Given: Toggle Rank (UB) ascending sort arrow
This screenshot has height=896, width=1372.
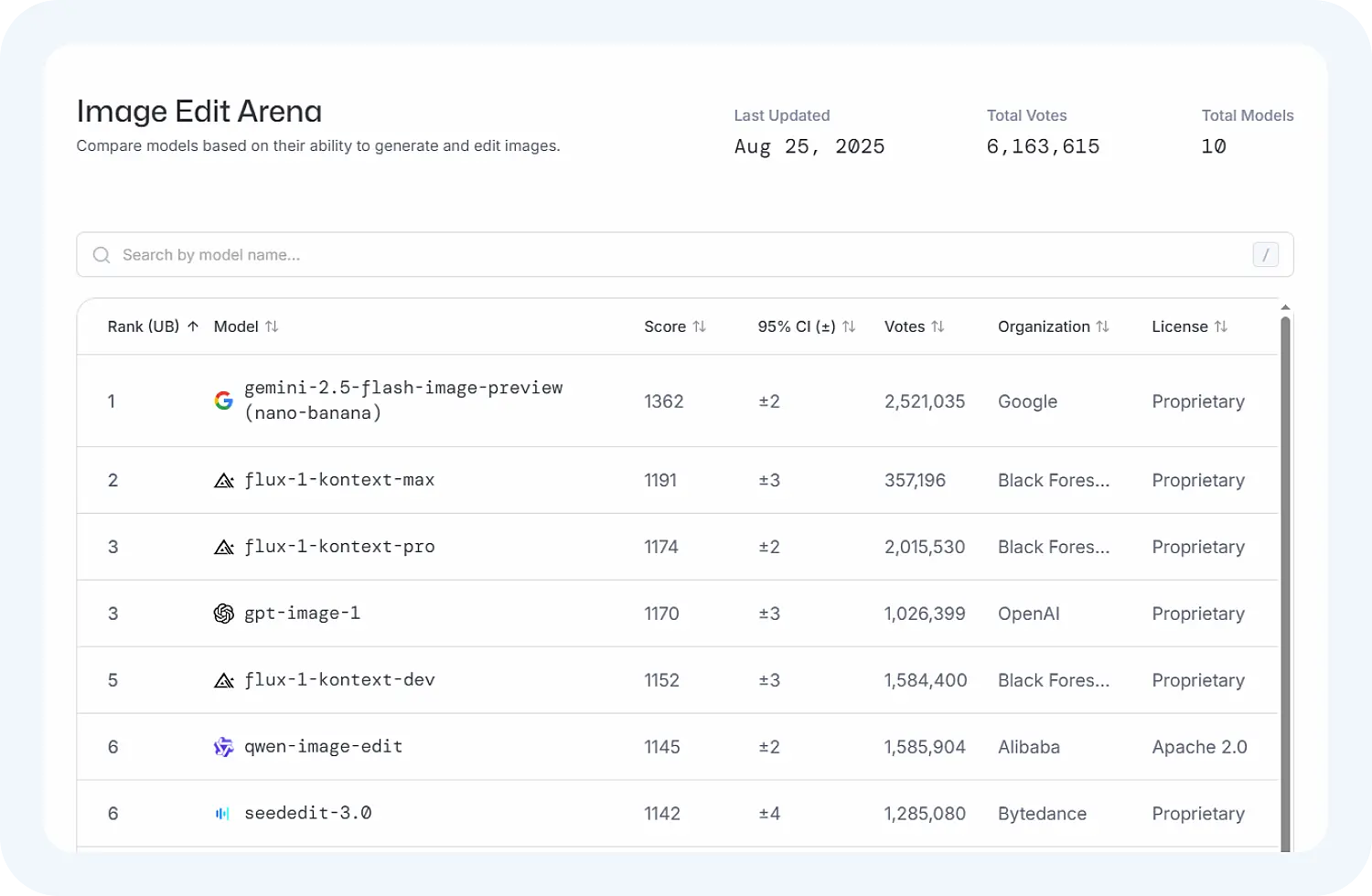Looking at the screenshot, I should pyautogui.click(x=193, y=326).
